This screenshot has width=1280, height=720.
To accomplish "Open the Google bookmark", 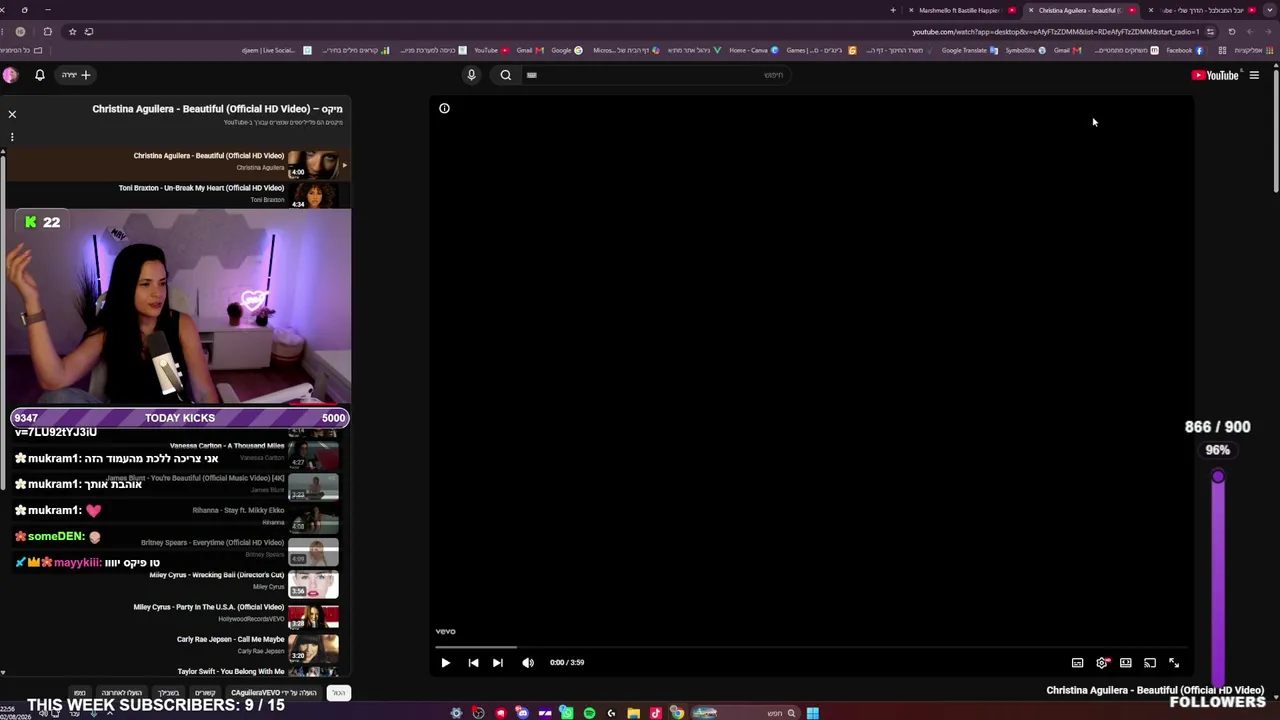I will (x=567, y=50).
